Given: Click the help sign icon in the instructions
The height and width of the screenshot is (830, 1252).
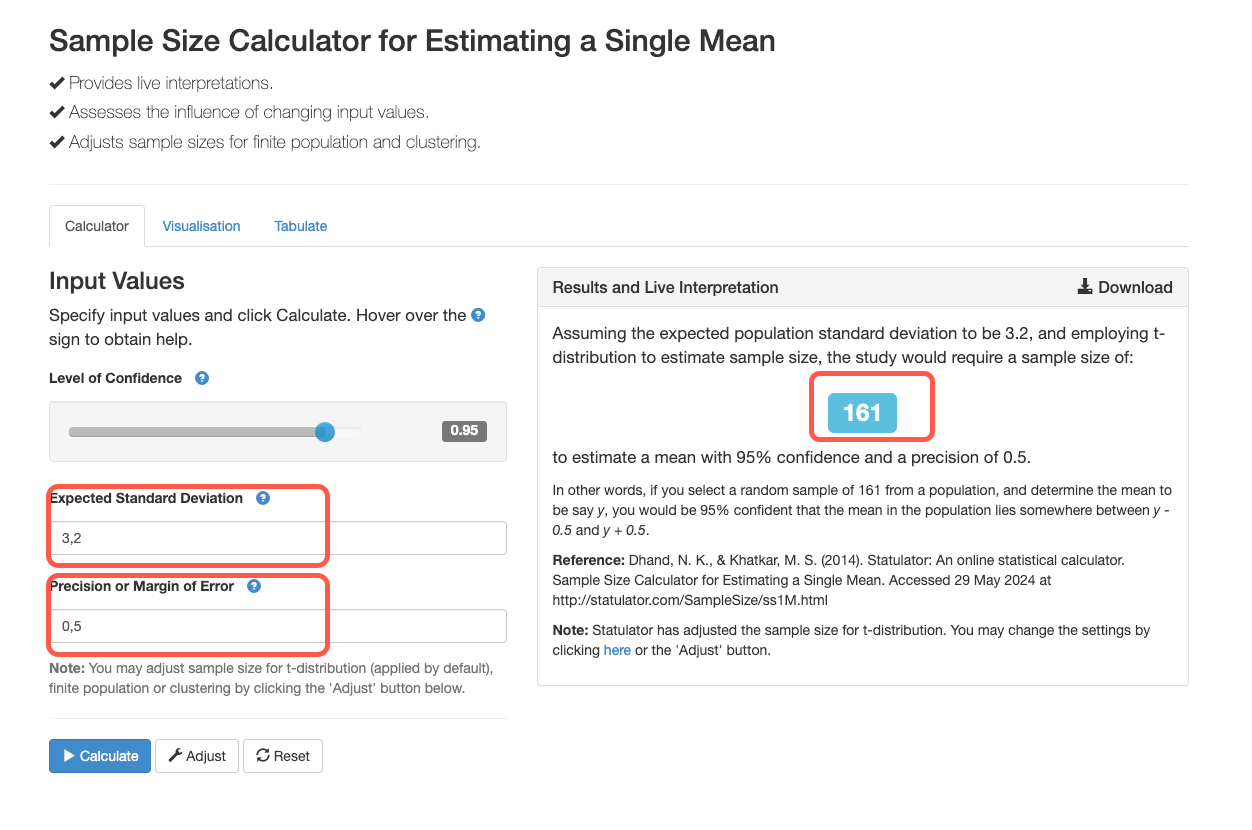Looking at the screenshot, I should click(x=478, y=315).
